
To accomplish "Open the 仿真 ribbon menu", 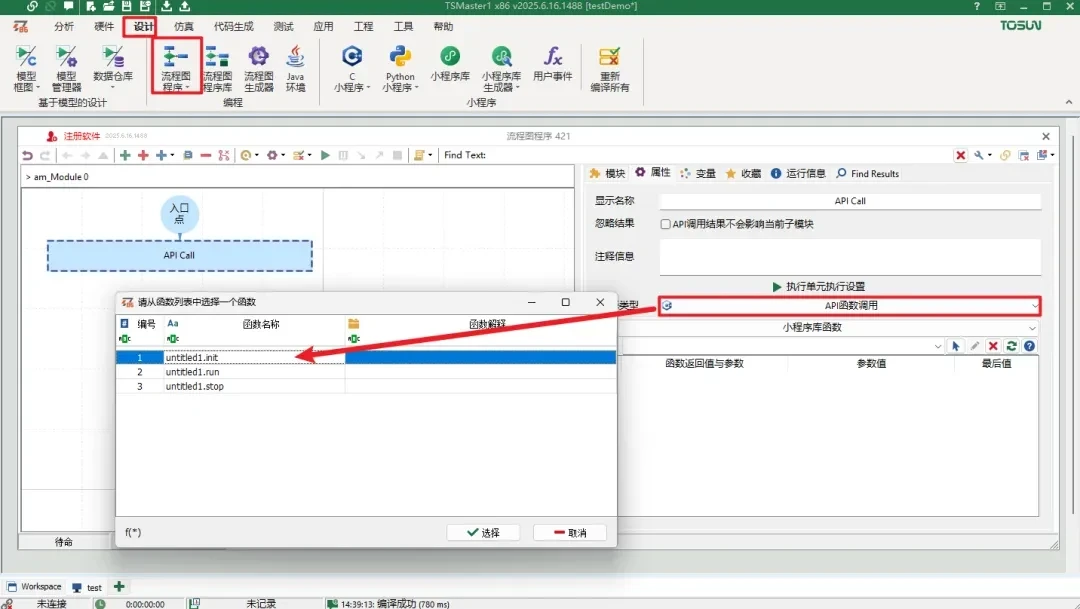I will pyautogui.click(x=184, y=27).
